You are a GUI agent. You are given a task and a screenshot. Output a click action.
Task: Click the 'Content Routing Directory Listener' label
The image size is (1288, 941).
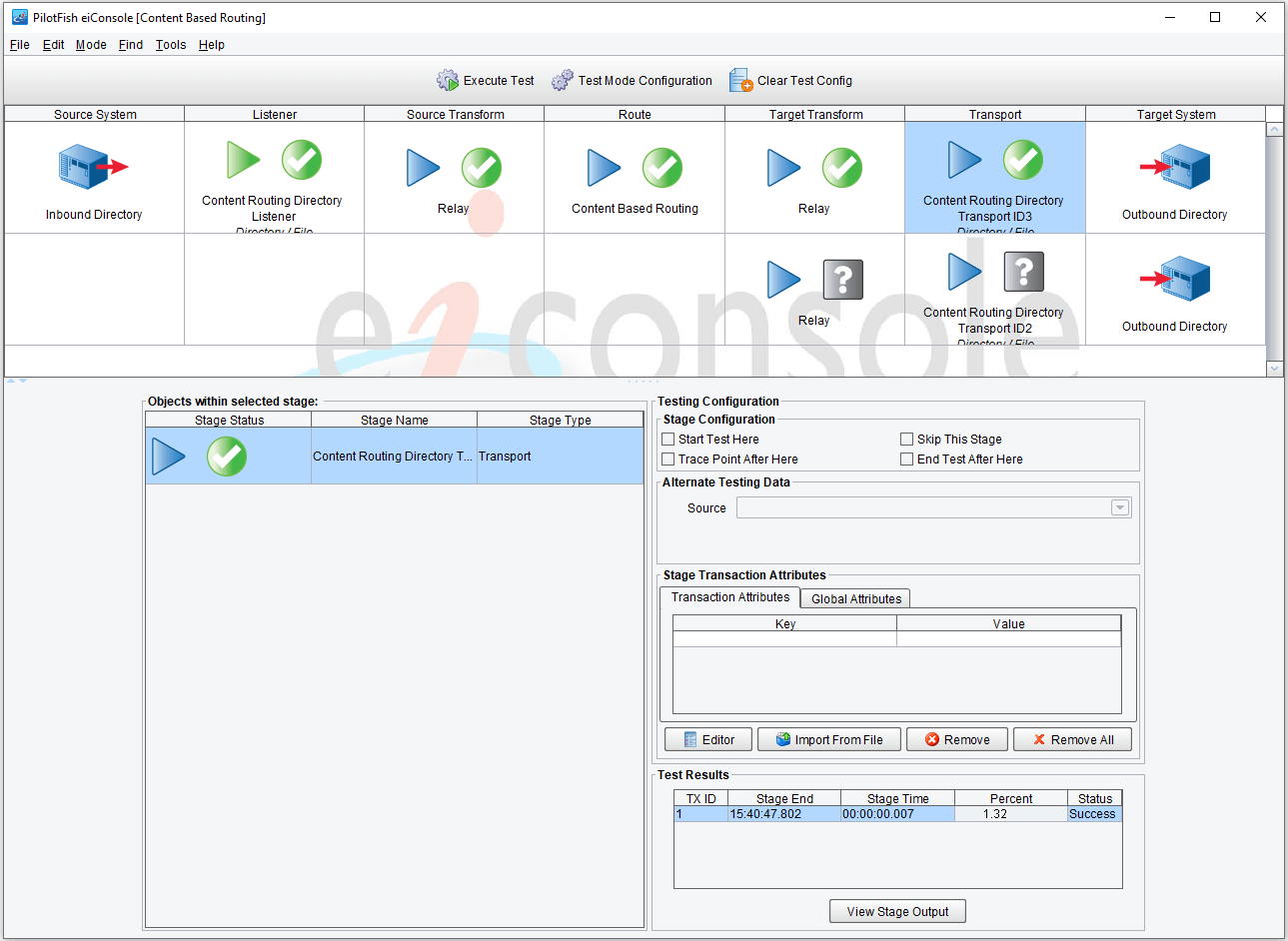272,209
